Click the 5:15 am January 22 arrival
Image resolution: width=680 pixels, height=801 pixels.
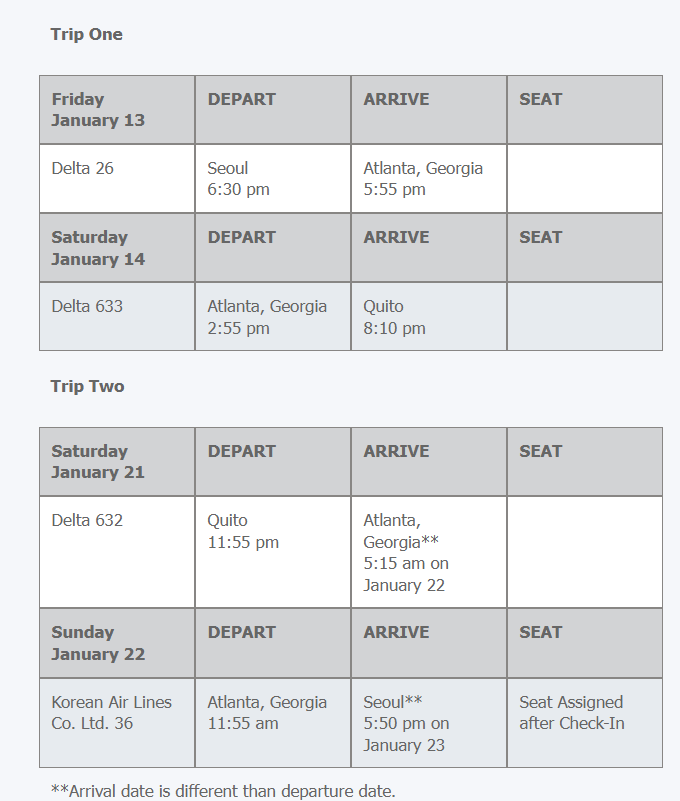[406, 574]
